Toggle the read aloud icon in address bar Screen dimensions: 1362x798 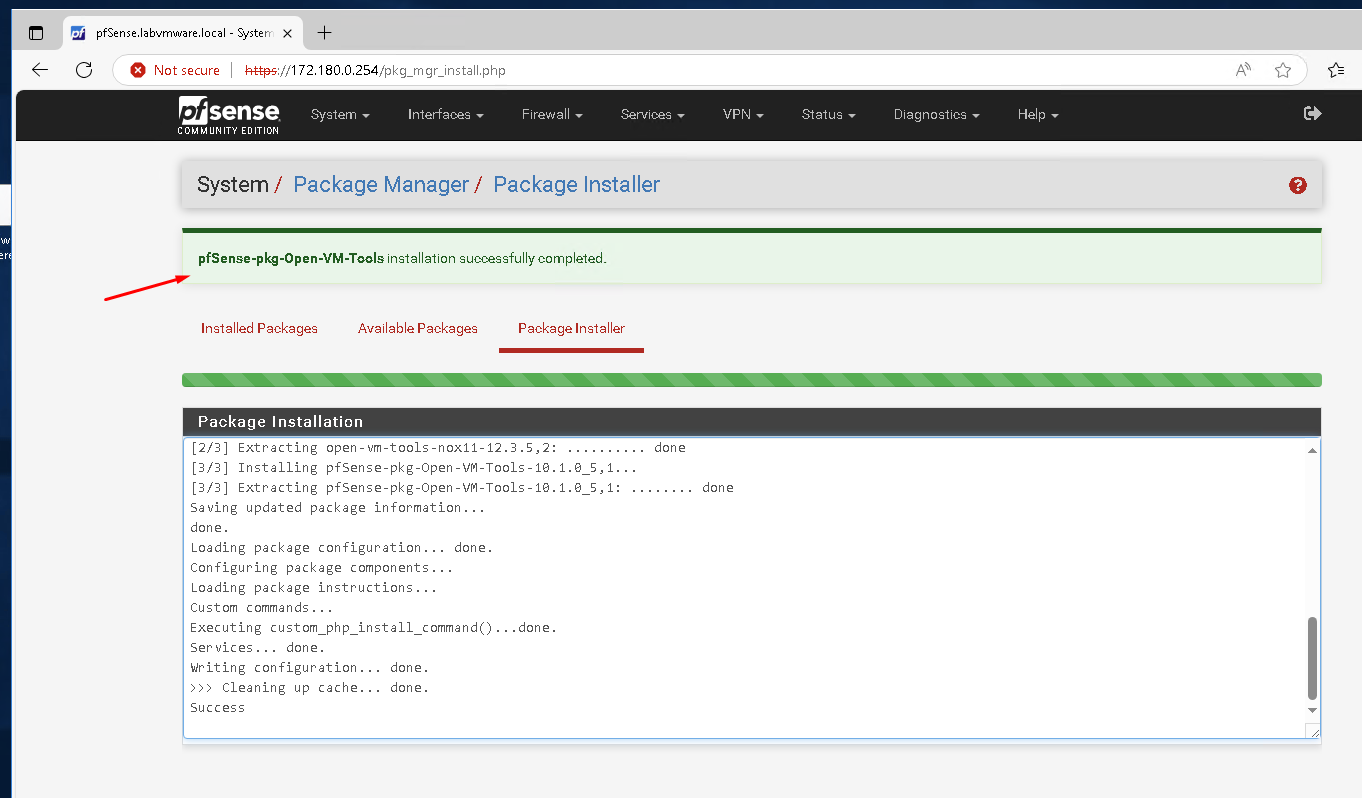click(1243, 70)
